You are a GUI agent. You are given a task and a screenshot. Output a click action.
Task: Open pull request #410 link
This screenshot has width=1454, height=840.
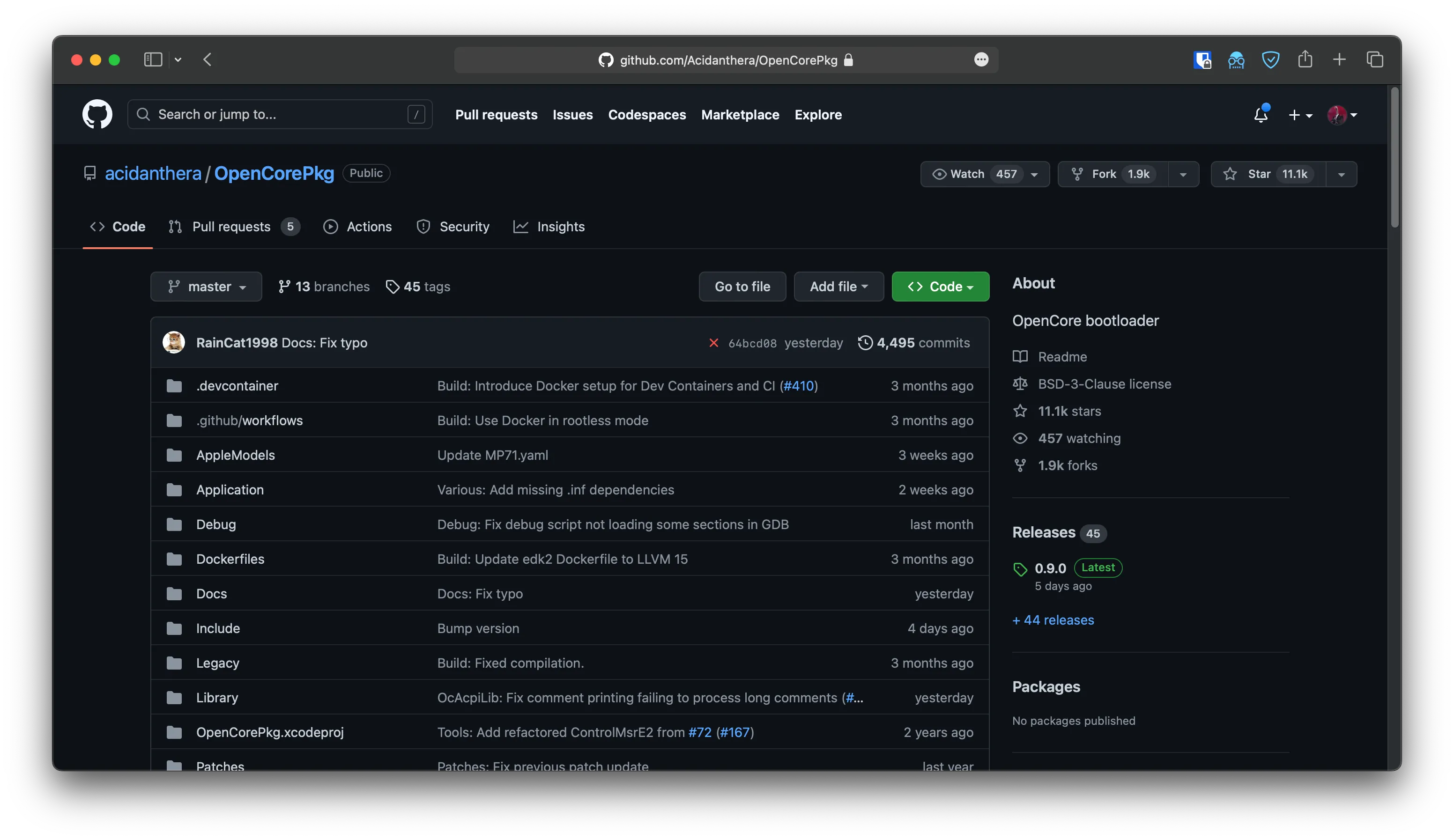tap(799, 386)
